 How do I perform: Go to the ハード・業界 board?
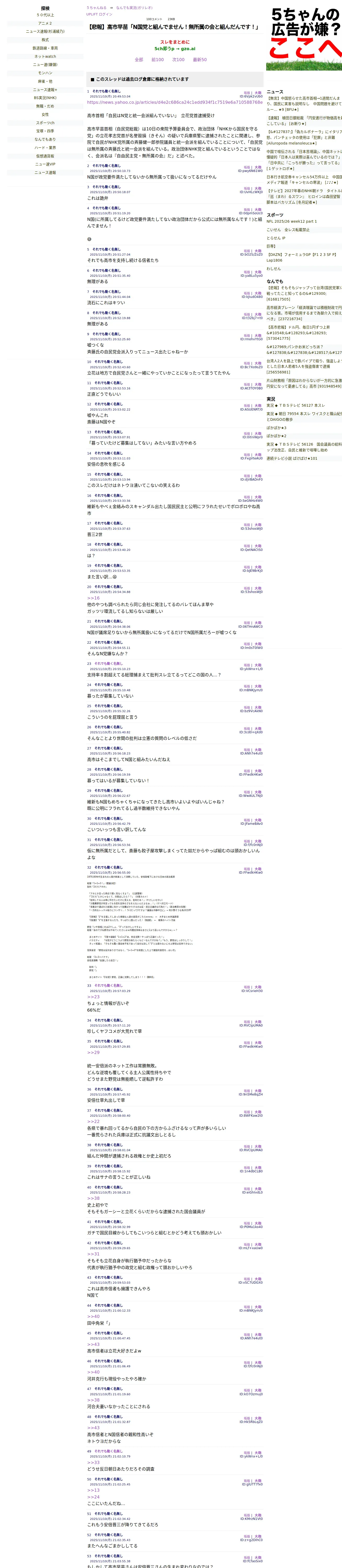pos(45,147)
